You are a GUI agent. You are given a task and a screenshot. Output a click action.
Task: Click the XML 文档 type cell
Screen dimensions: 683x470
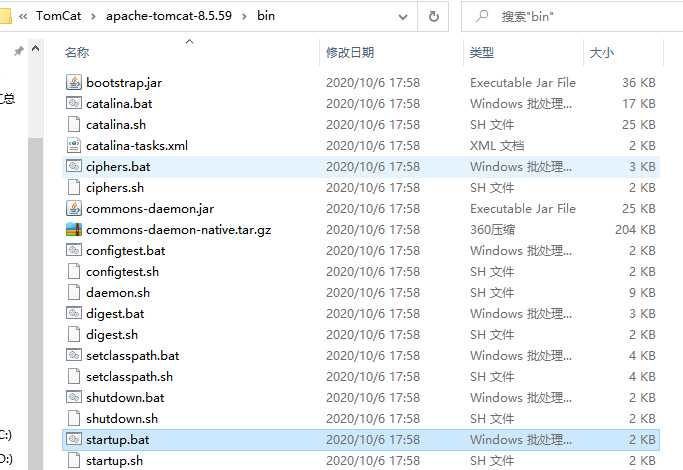click(x=497, y=145)
